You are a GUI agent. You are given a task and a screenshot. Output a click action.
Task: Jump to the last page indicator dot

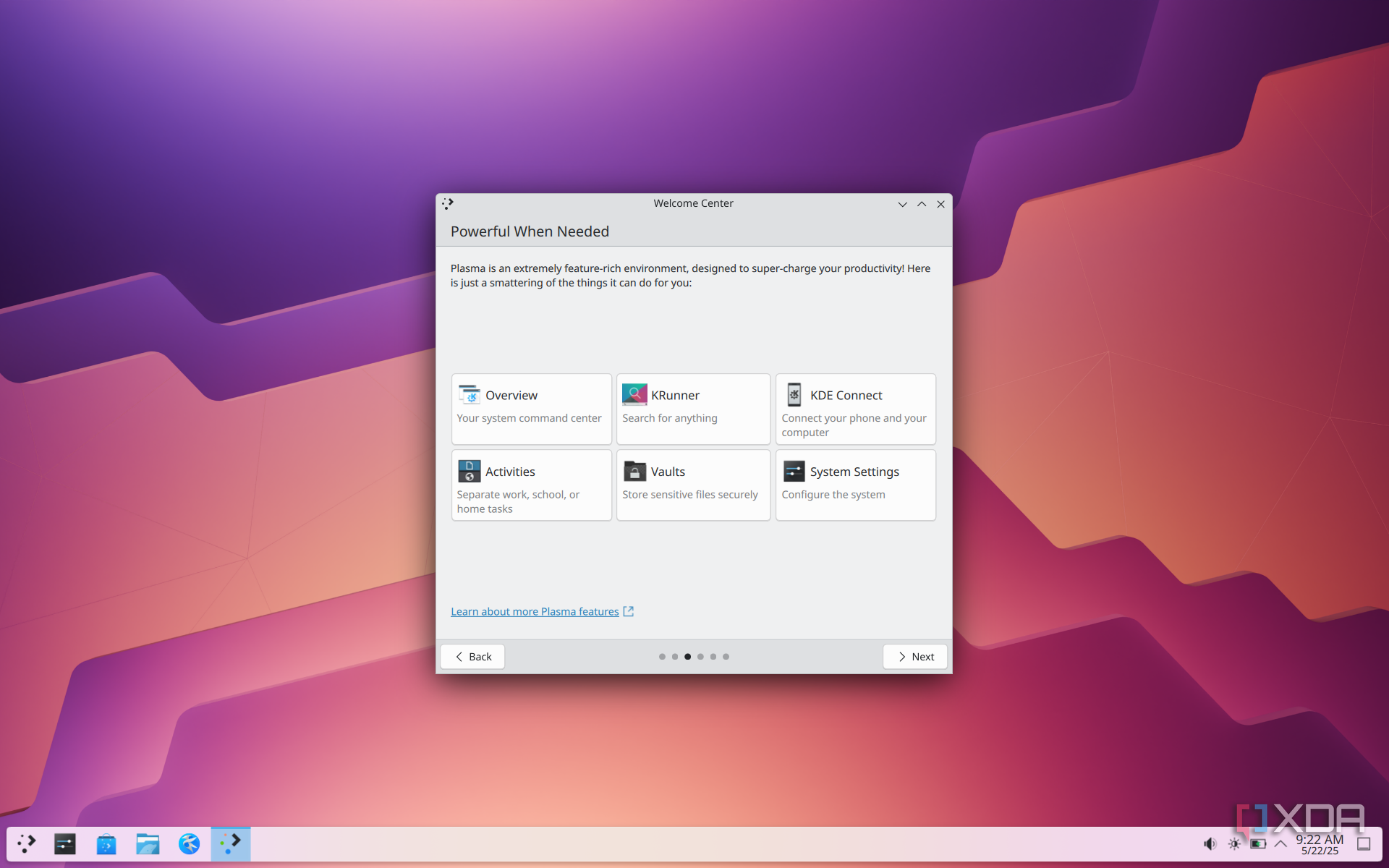(x=726, y=657)
